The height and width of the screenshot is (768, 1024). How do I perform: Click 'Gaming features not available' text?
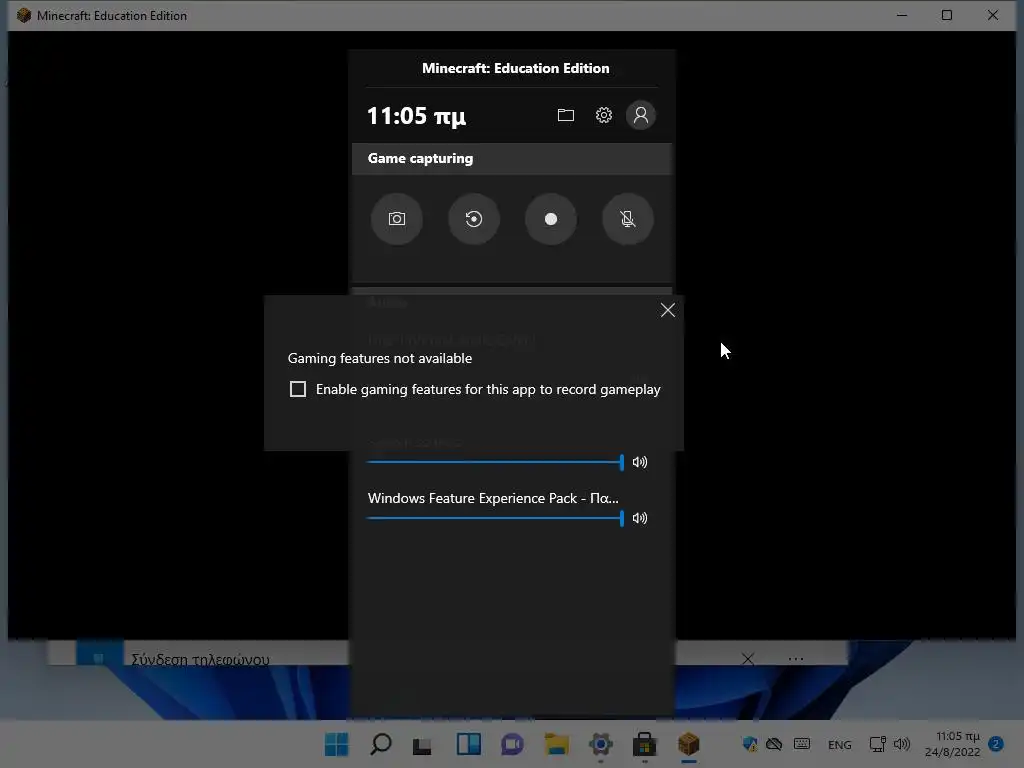click(x=380, y=359)
